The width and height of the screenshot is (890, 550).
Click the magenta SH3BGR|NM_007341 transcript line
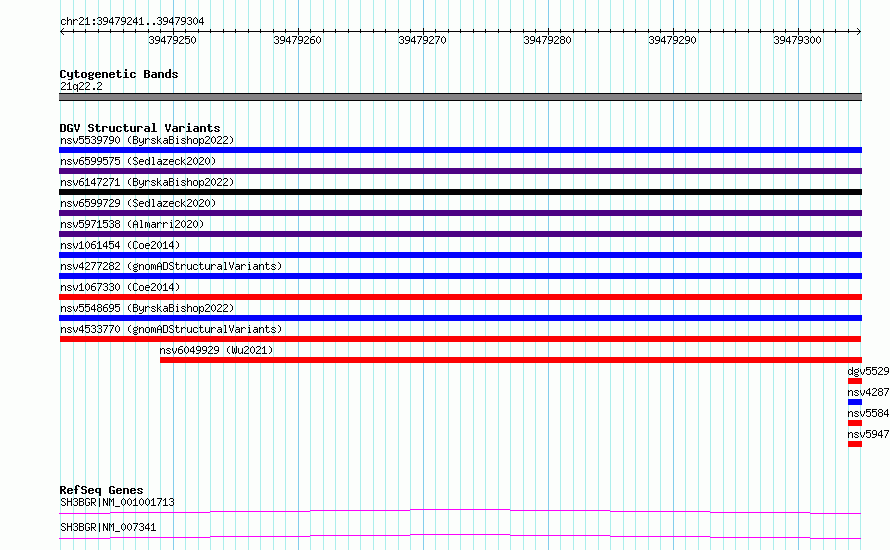[x=460, y=536]
